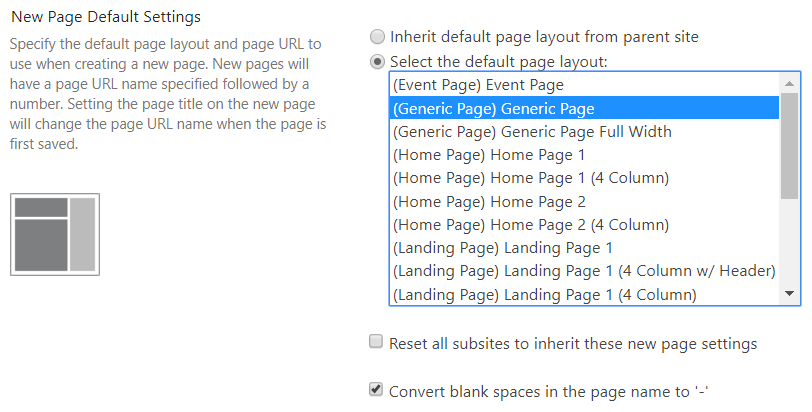812x412 pixels.
Task: Select Generic Page layout option
Action: [584, 108]
